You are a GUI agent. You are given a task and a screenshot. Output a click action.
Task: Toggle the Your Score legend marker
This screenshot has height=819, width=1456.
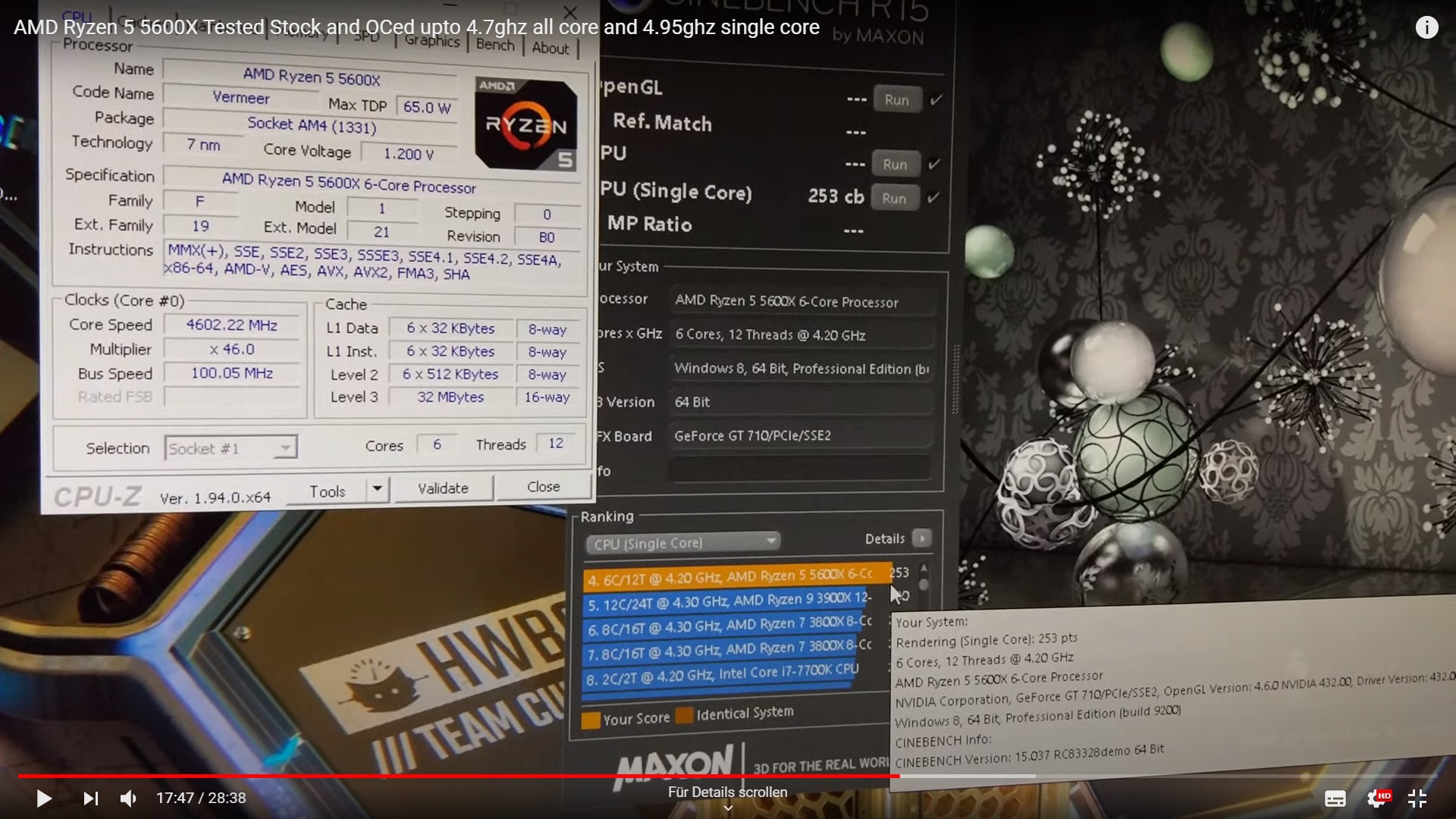click(x=591, y=717)
